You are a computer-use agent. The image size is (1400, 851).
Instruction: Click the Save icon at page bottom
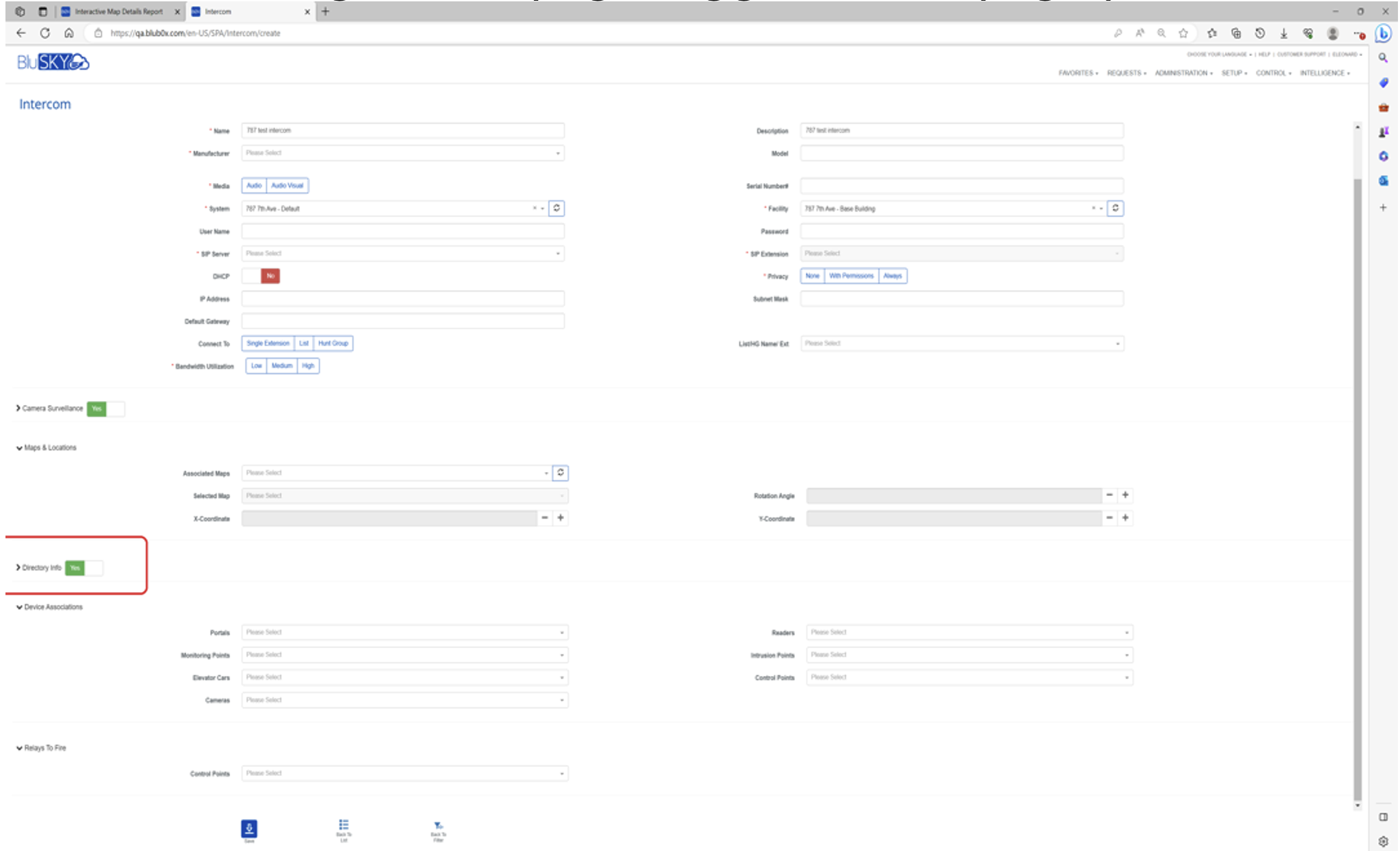tap(249, 828)
